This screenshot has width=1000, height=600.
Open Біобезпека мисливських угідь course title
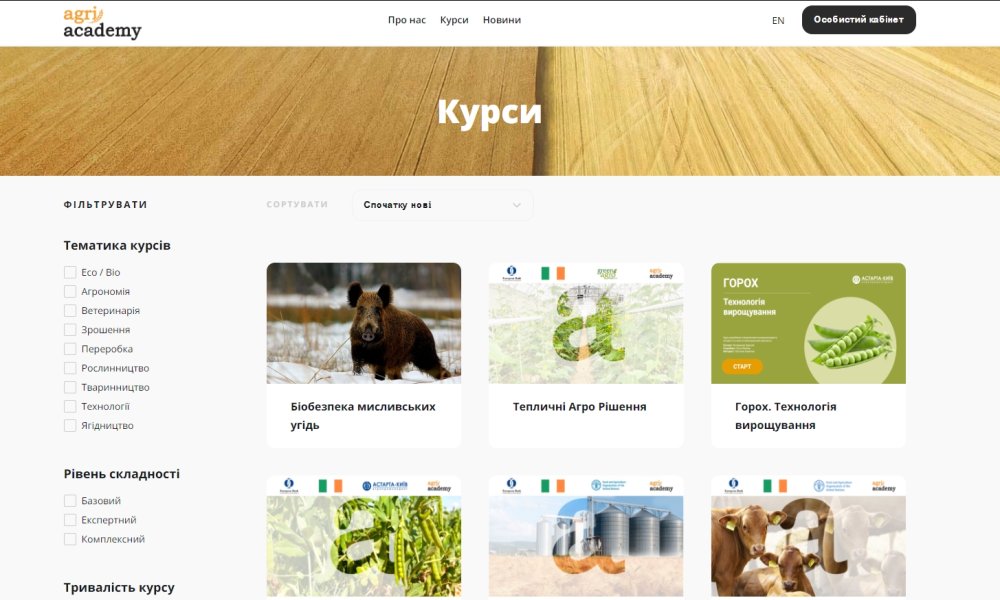click(363, 416)
